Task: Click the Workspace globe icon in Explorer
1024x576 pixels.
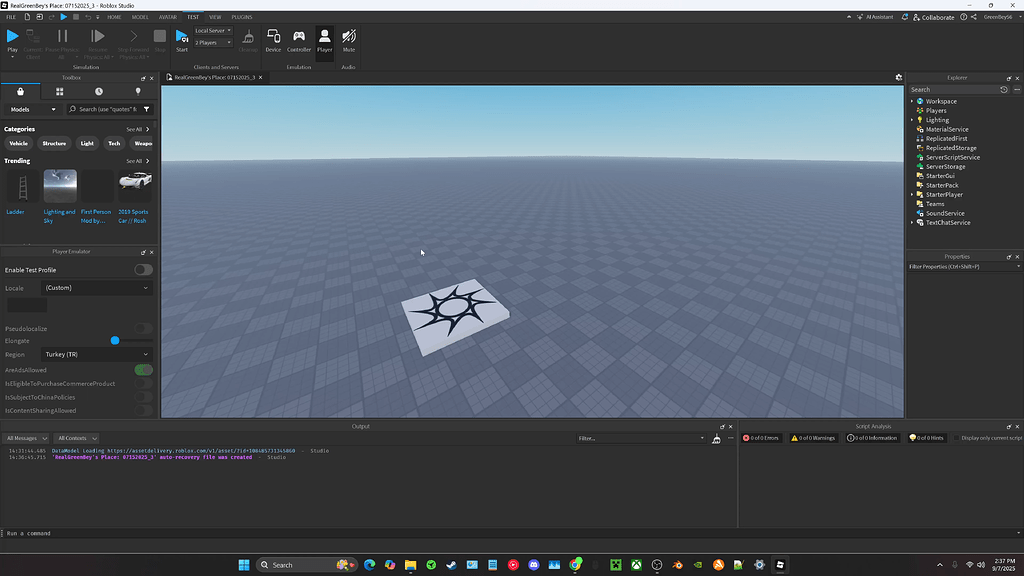Action: pos(920,101)
